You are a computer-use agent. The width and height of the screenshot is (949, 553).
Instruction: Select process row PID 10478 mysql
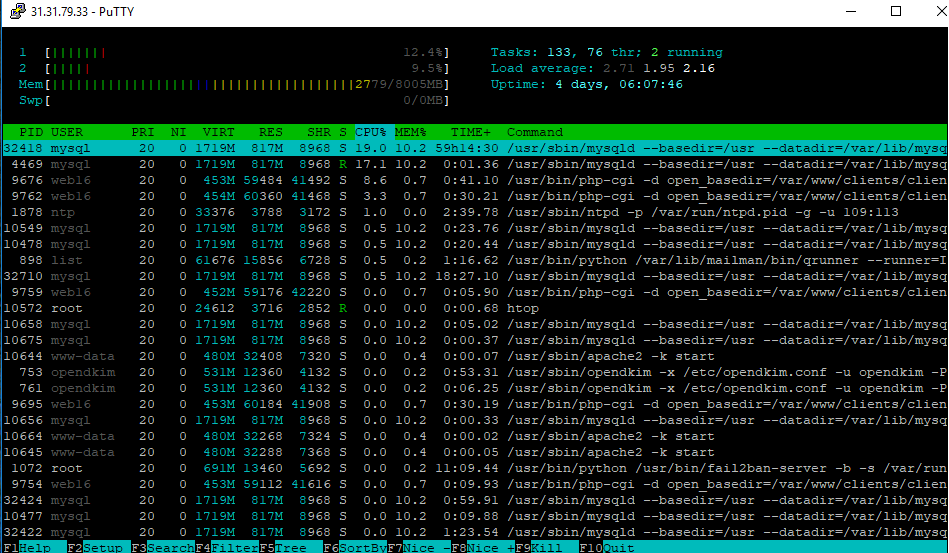point(474,244)
